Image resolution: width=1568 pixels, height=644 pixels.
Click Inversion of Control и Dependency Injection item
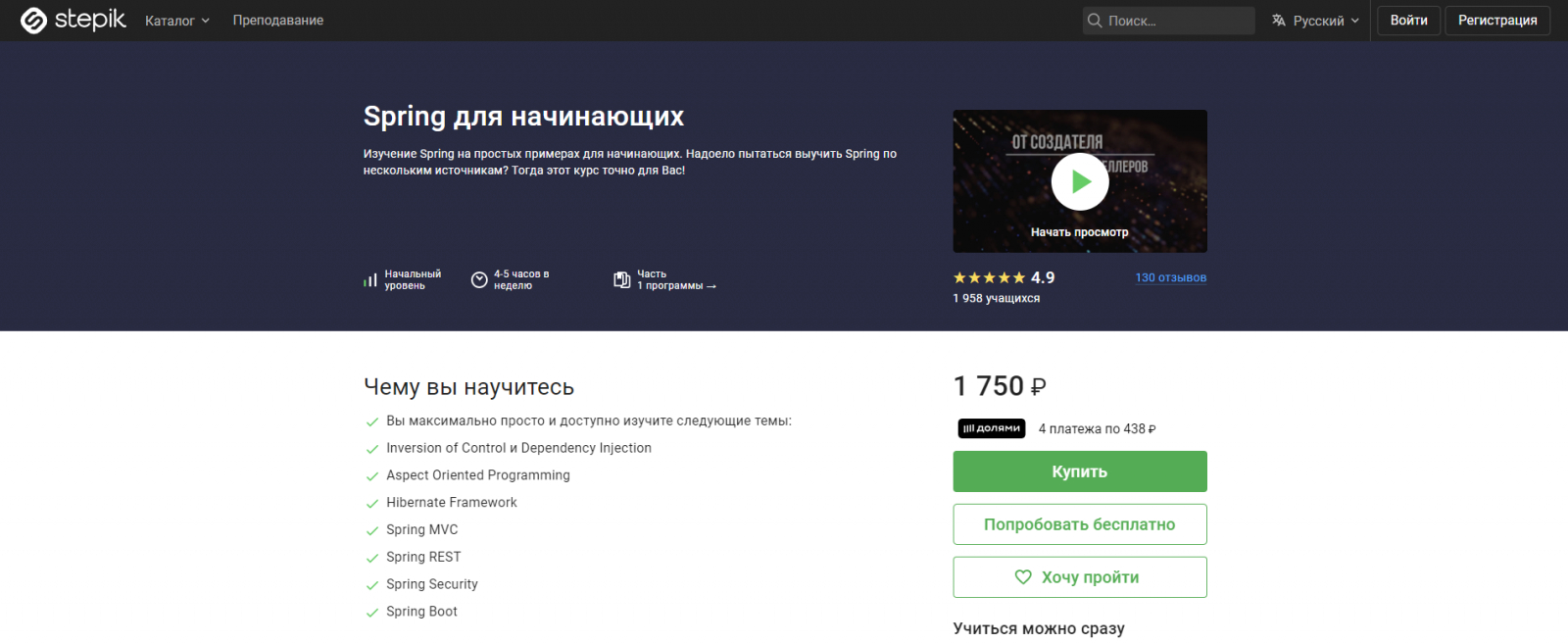tap(518, 448)
